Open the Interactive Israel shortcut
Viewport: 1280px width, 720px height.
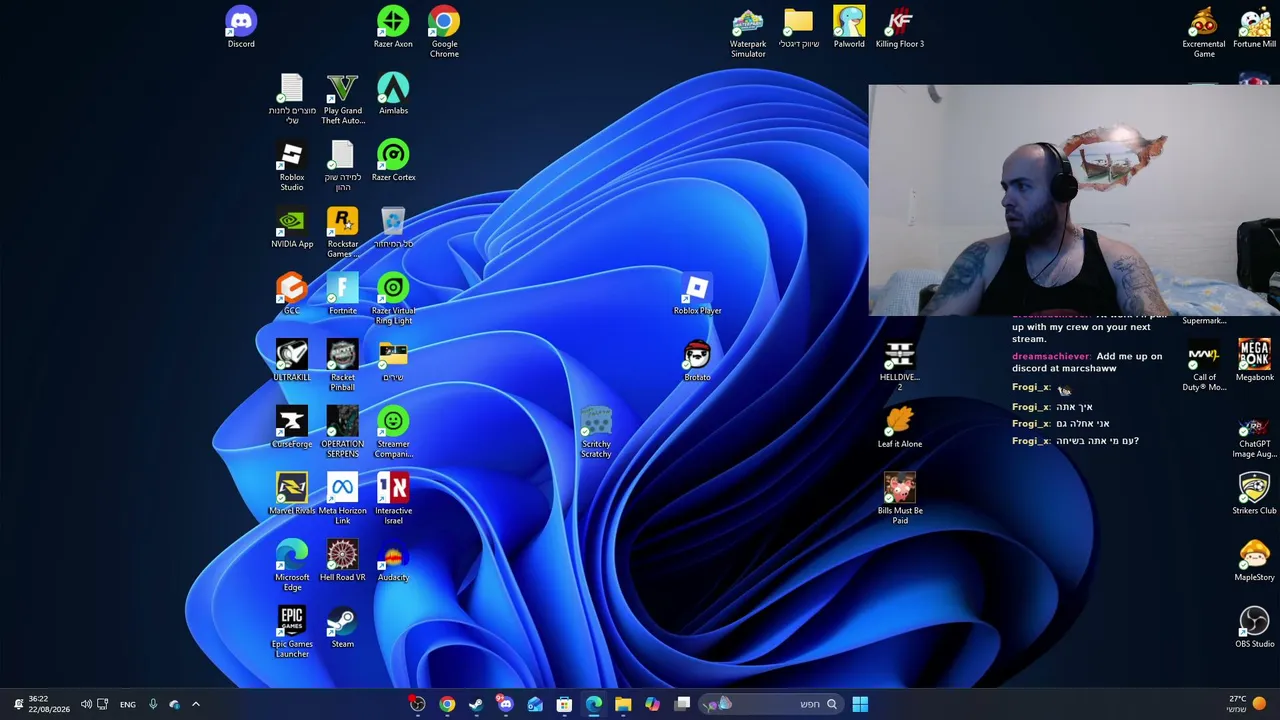click(x=393, y=499)
